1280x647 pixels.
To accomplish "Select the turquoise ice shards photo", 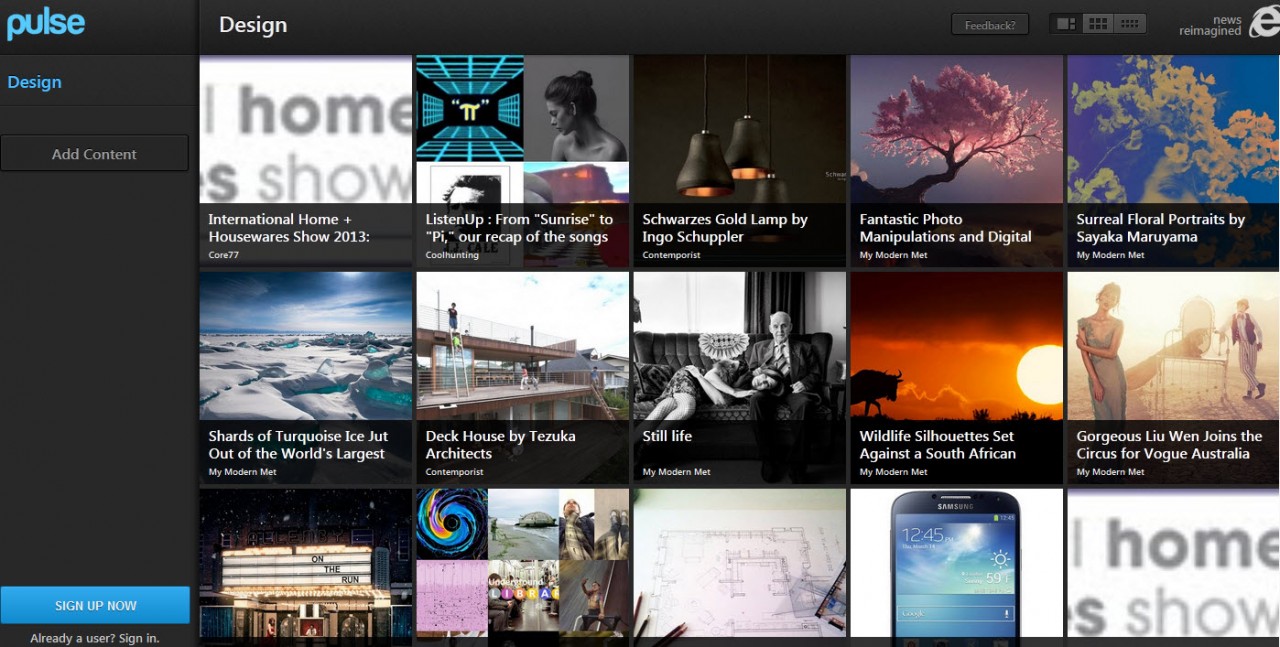I will (x=306, y=346).
